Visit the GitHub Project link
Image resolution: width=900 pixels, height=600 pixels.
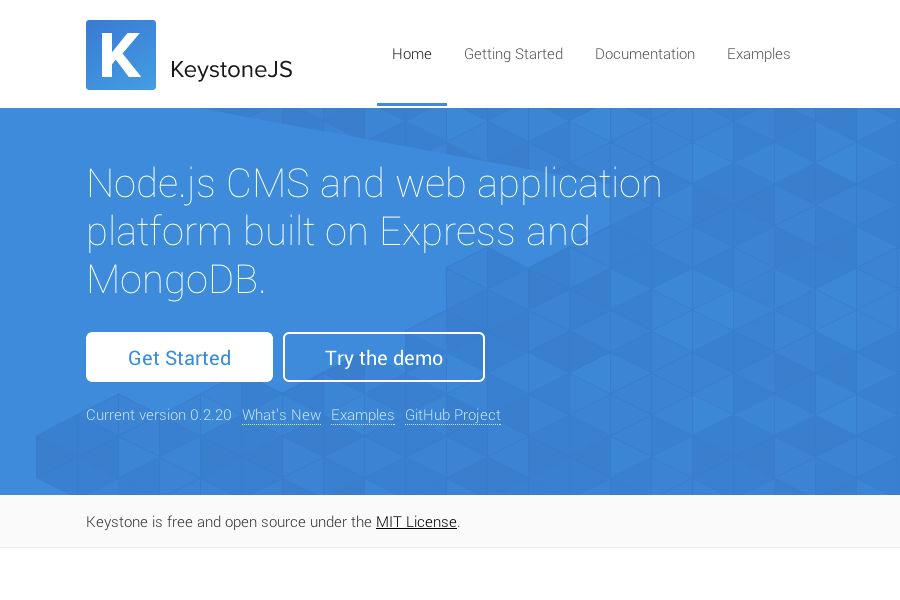pos(452,415)
